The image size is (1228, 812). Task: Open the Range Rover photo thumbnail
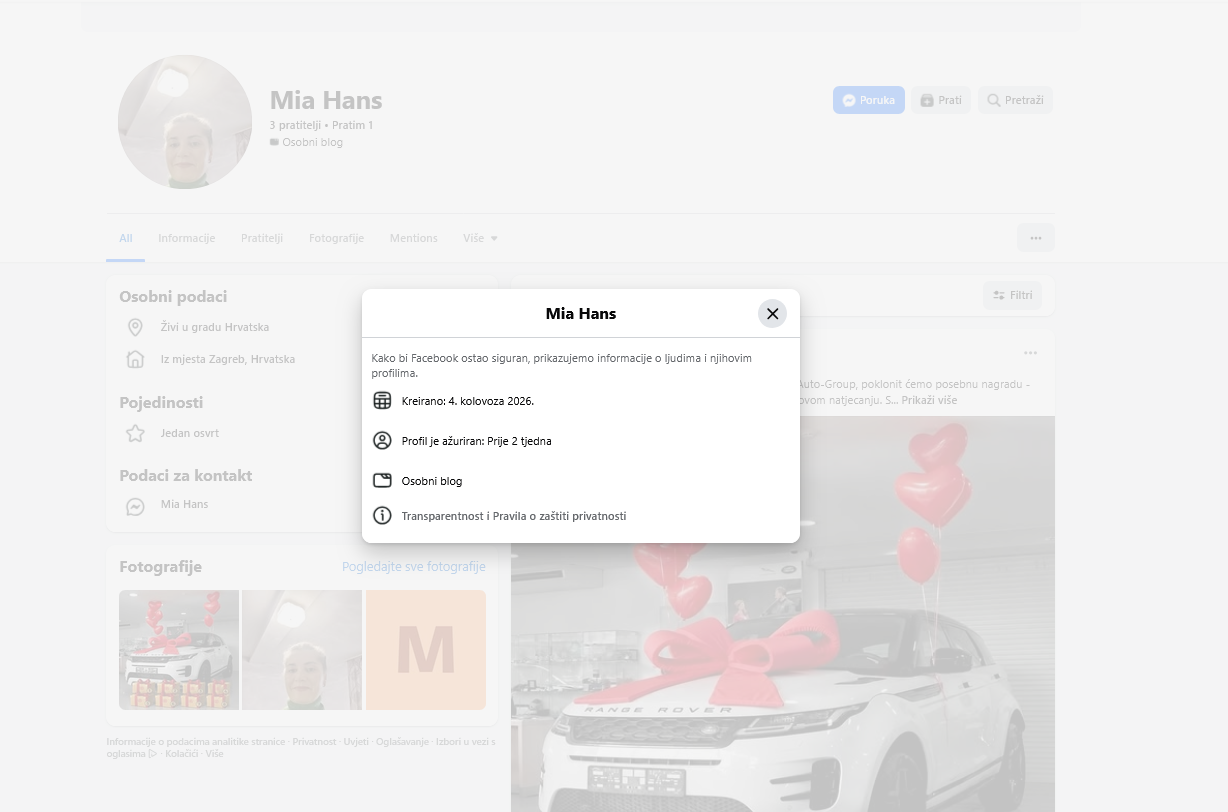coord(179,650)
